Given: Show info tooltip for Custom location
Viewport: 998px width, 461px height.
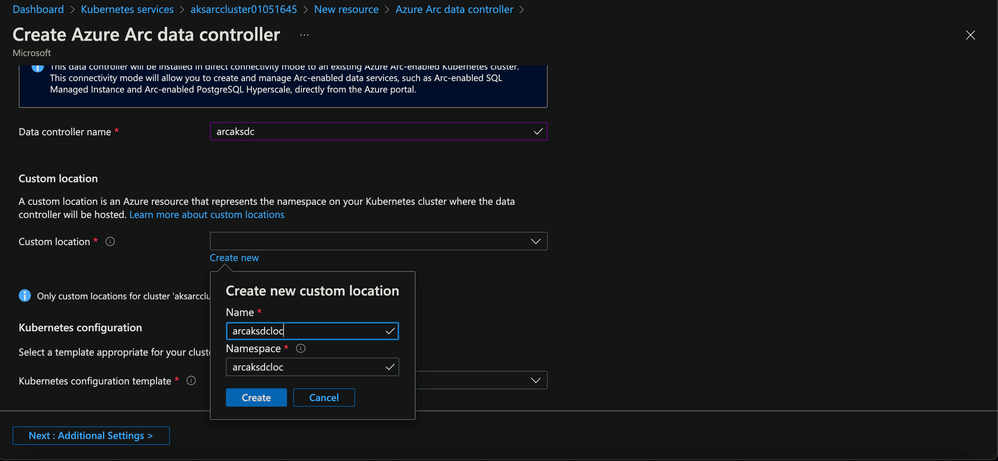Looking at the screenshot, I should click(110, 242).
